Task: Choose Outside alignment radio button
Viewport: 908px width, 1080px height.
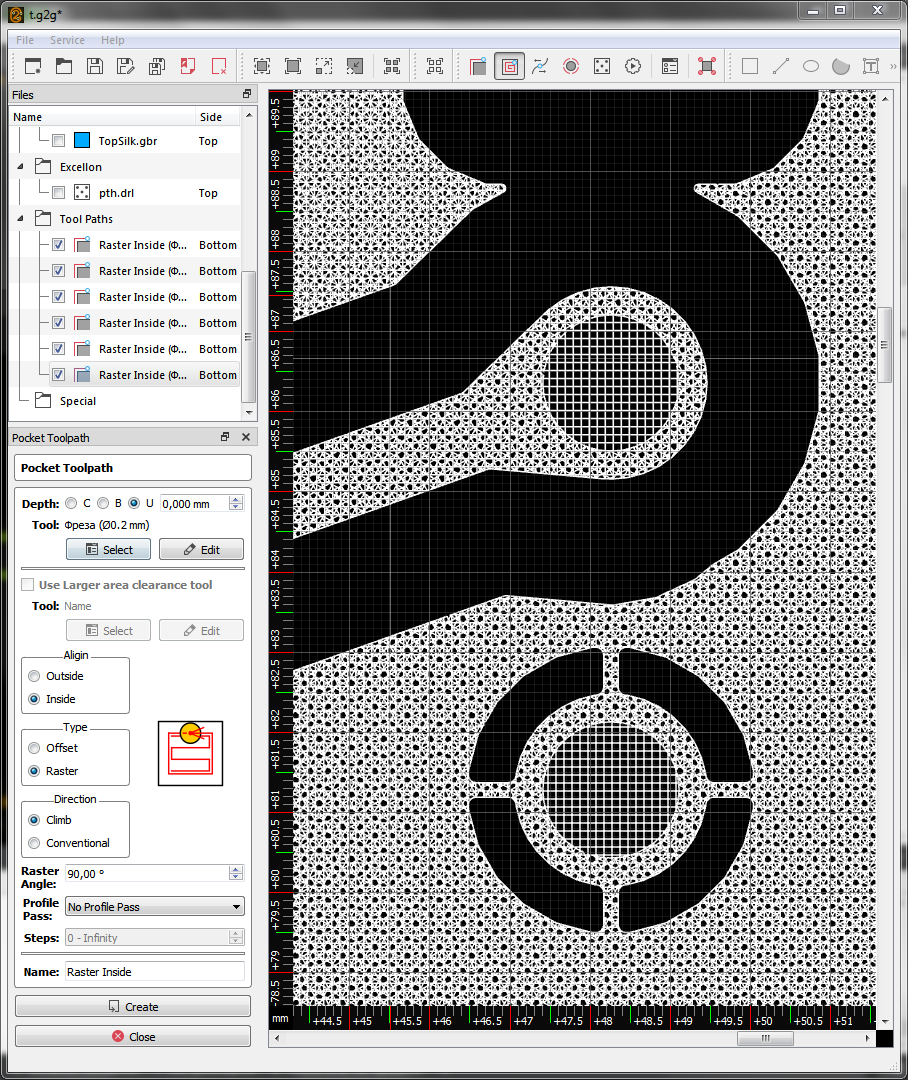Action: (x=34, y=676)
